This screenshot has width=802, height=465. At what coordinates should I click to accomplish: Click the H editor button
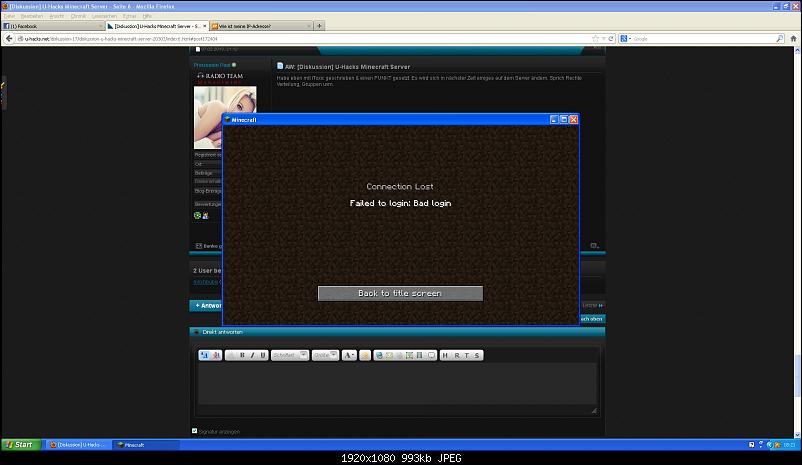[x=445, y=355]
